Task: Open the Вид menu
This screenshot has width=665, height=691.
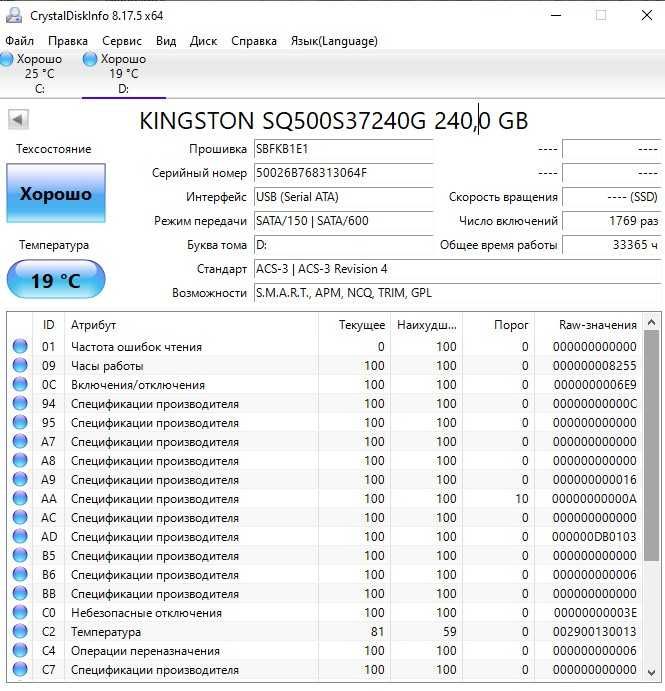Action: click(166, 41)
